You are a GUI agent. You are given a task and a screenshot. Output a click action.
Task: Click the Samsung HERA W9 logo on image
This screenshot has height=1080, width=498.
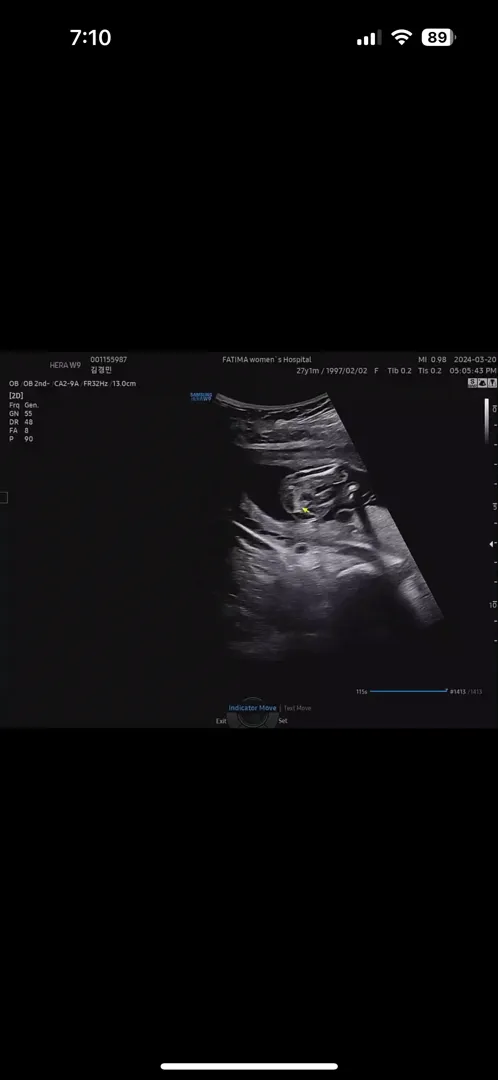(201, 397)
